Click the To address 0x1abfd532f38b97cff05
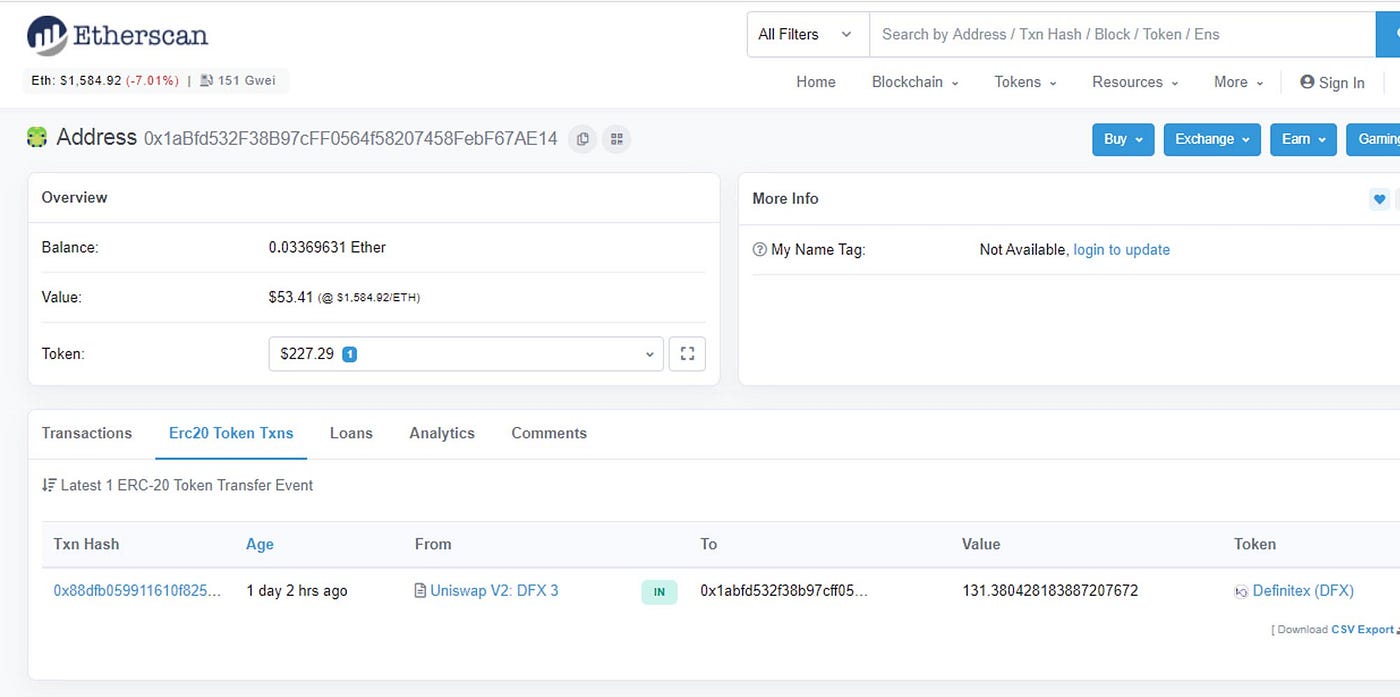The height and width of the screenshot is (697, 1400). tap(784, 591)
